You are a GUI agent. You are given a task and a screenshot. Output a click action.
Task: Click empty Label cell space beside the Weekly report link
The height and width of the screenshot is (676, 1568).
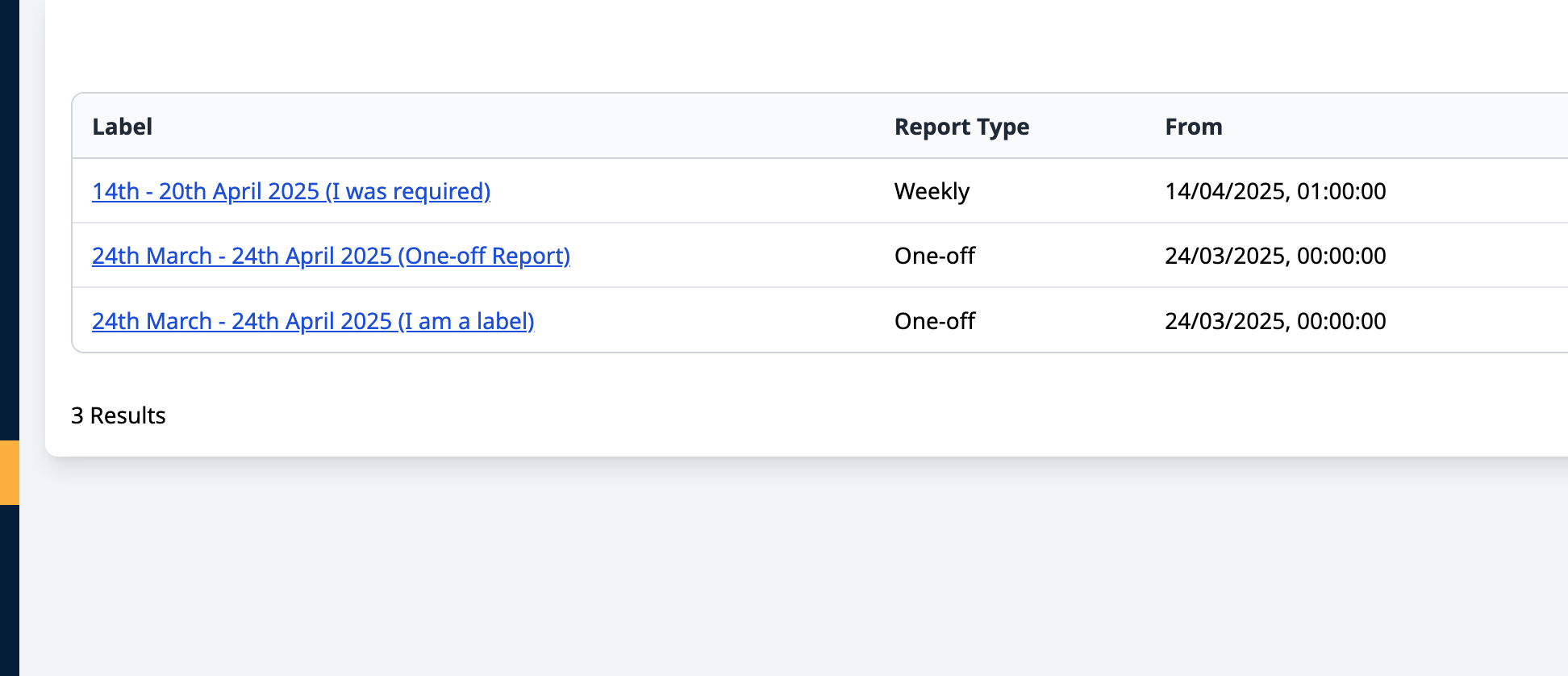(686, 191)
